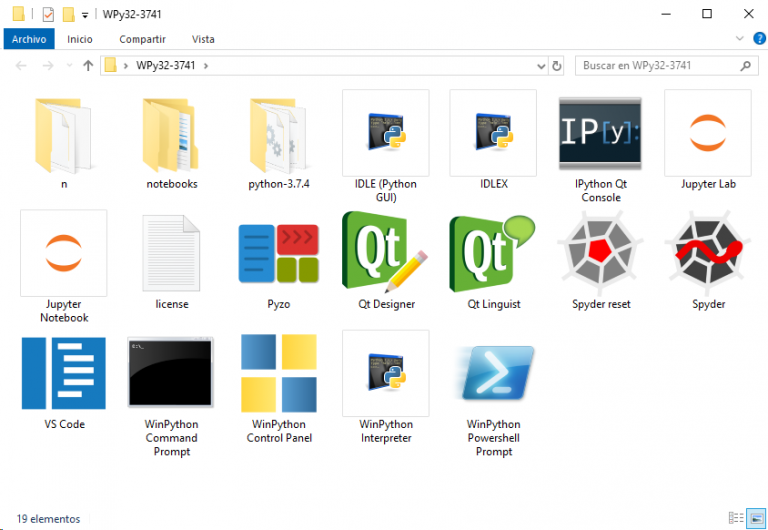Select the folder named n
The image size is (768, 530).
click(64, 135)
